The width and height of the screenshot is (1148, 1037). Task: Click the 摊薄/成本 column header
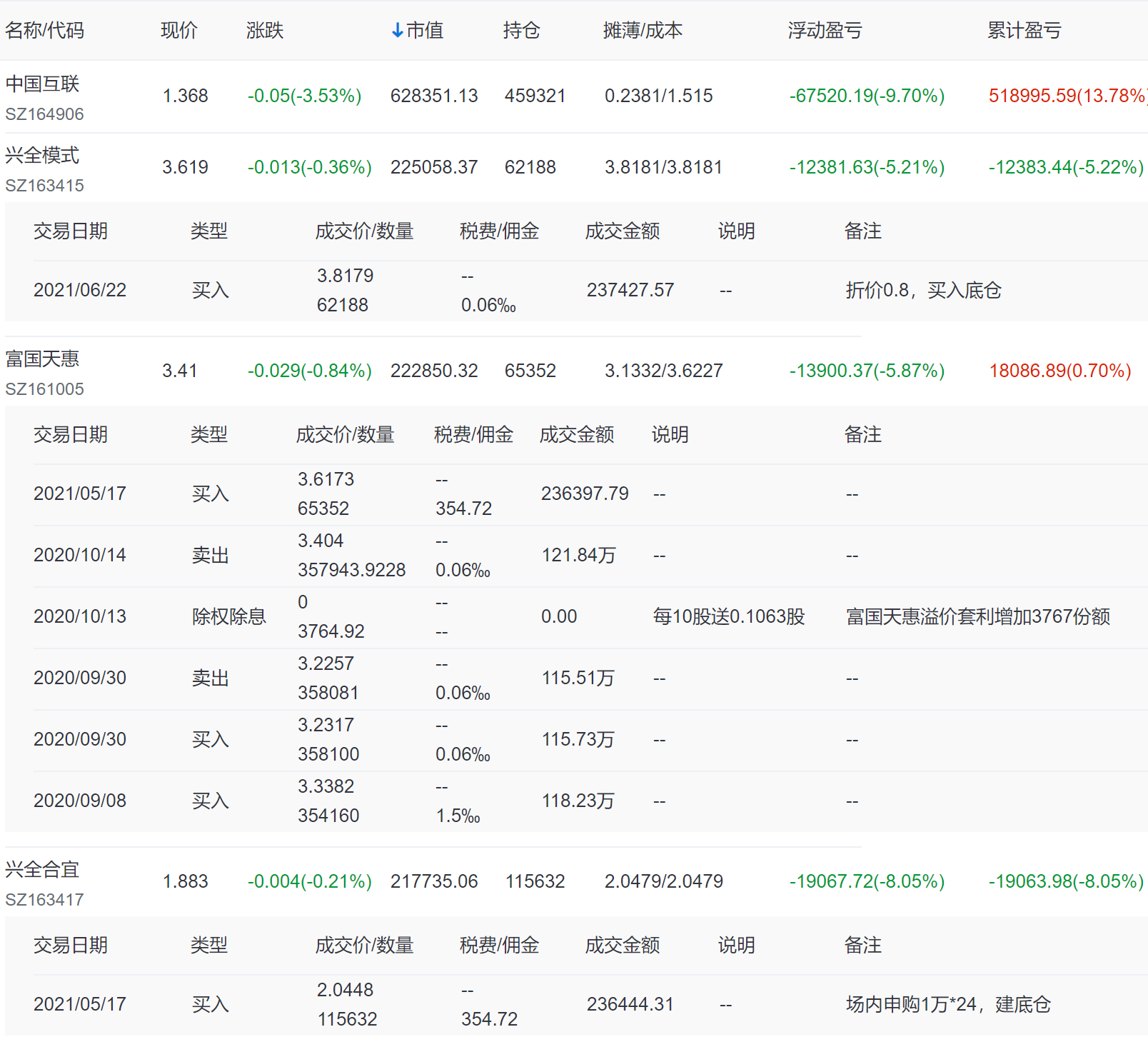[x=643, y=30]
